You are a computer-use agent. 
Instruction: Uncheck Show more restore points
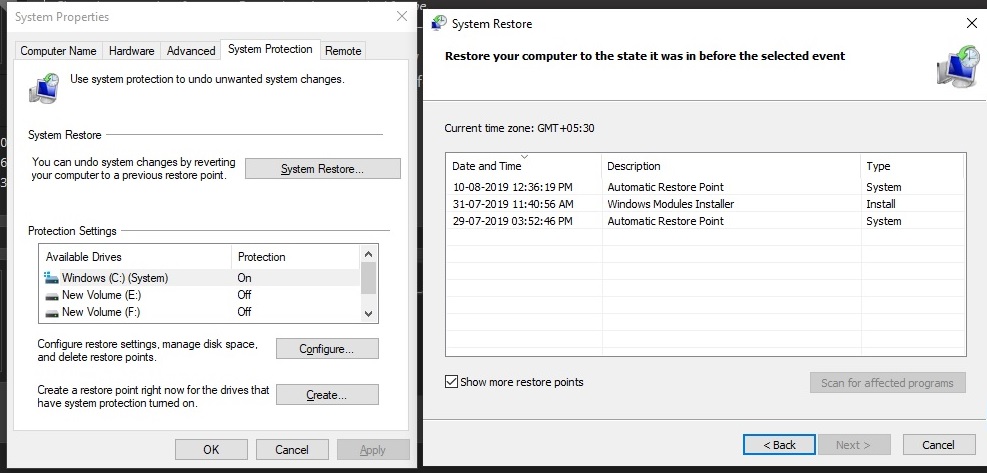451,382
